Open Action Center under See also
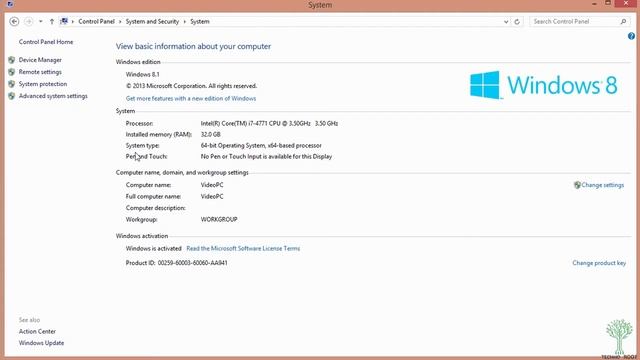Screen dimensions: 640x360 pos(37,331)
